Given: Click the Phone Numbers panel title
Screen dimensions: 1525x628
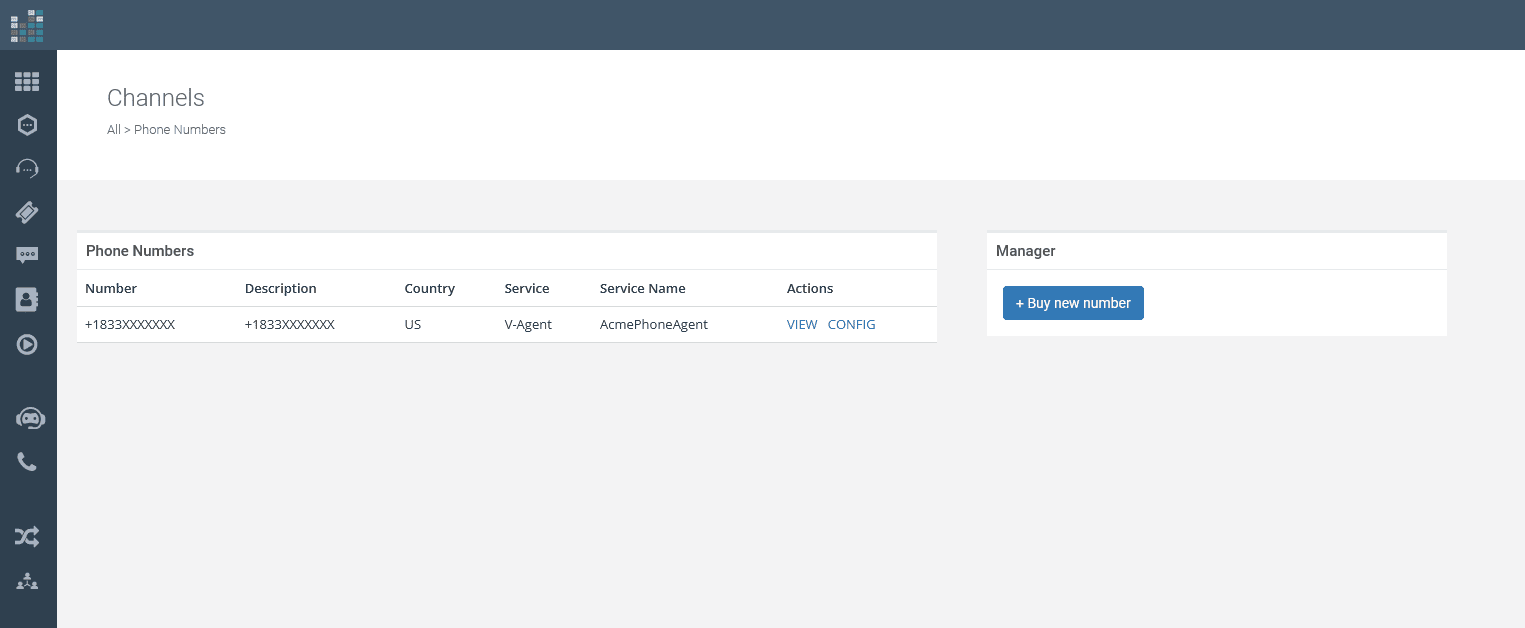Looking at the screenshot, I should (x=140, y=251).
